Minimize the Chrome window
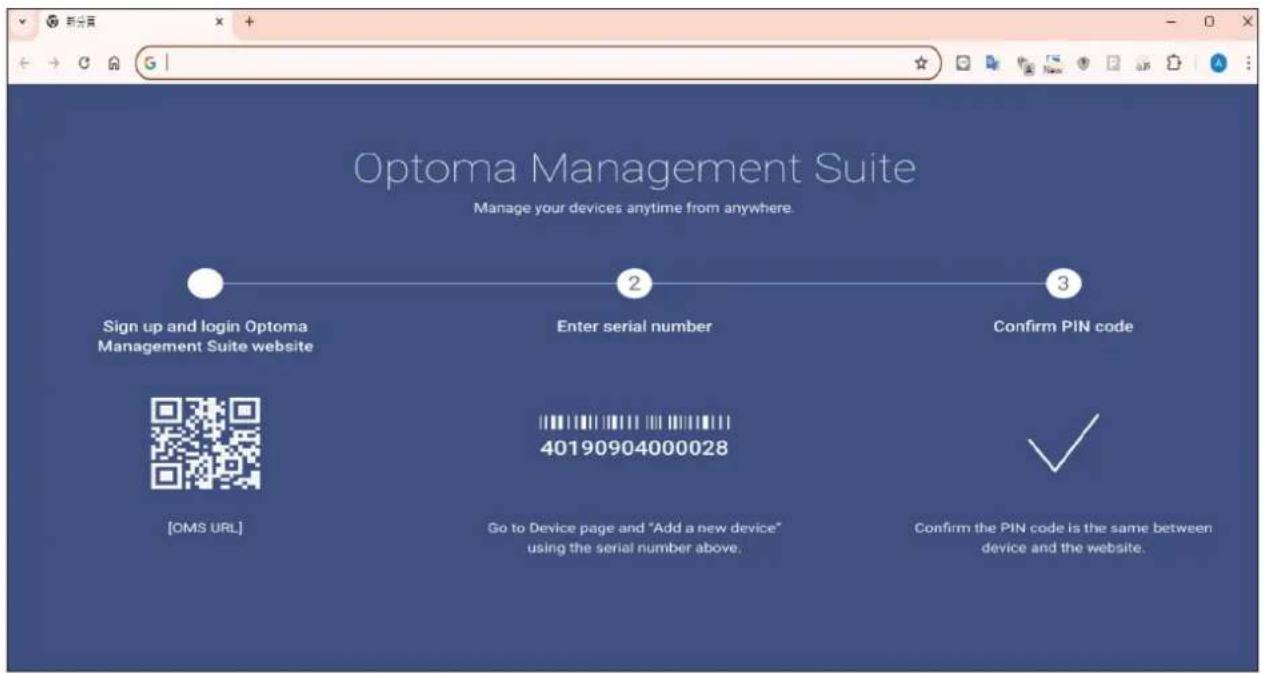The height and width of the screenshot is (673, 1265). 1171,21
